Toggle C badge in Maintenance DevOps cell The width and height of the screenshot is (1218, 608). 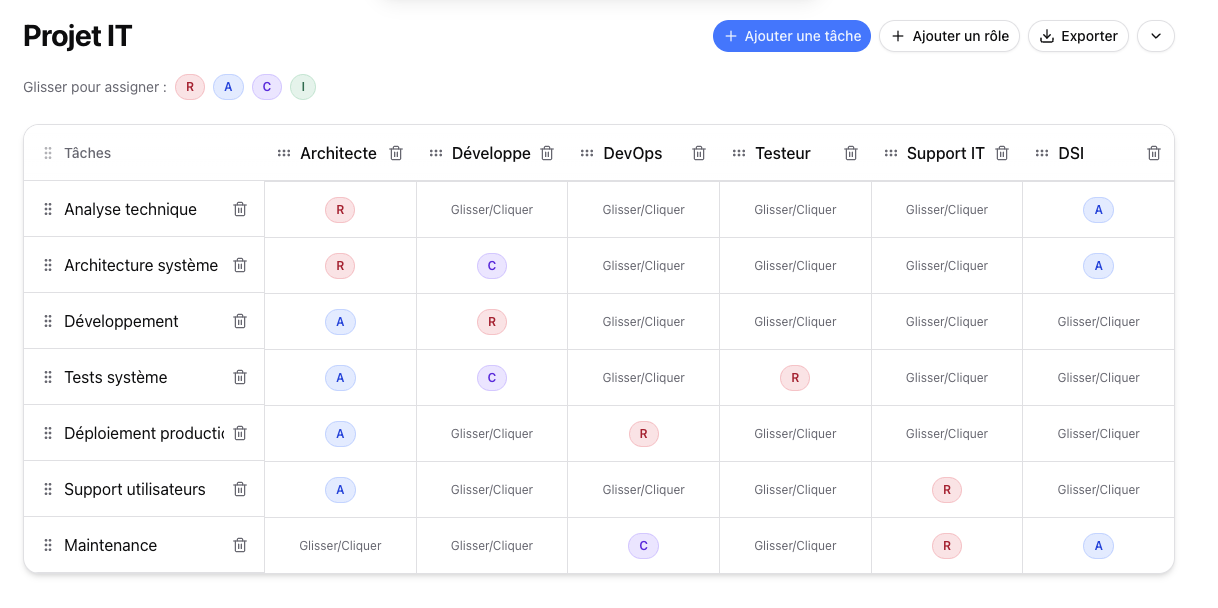(643, 545)
